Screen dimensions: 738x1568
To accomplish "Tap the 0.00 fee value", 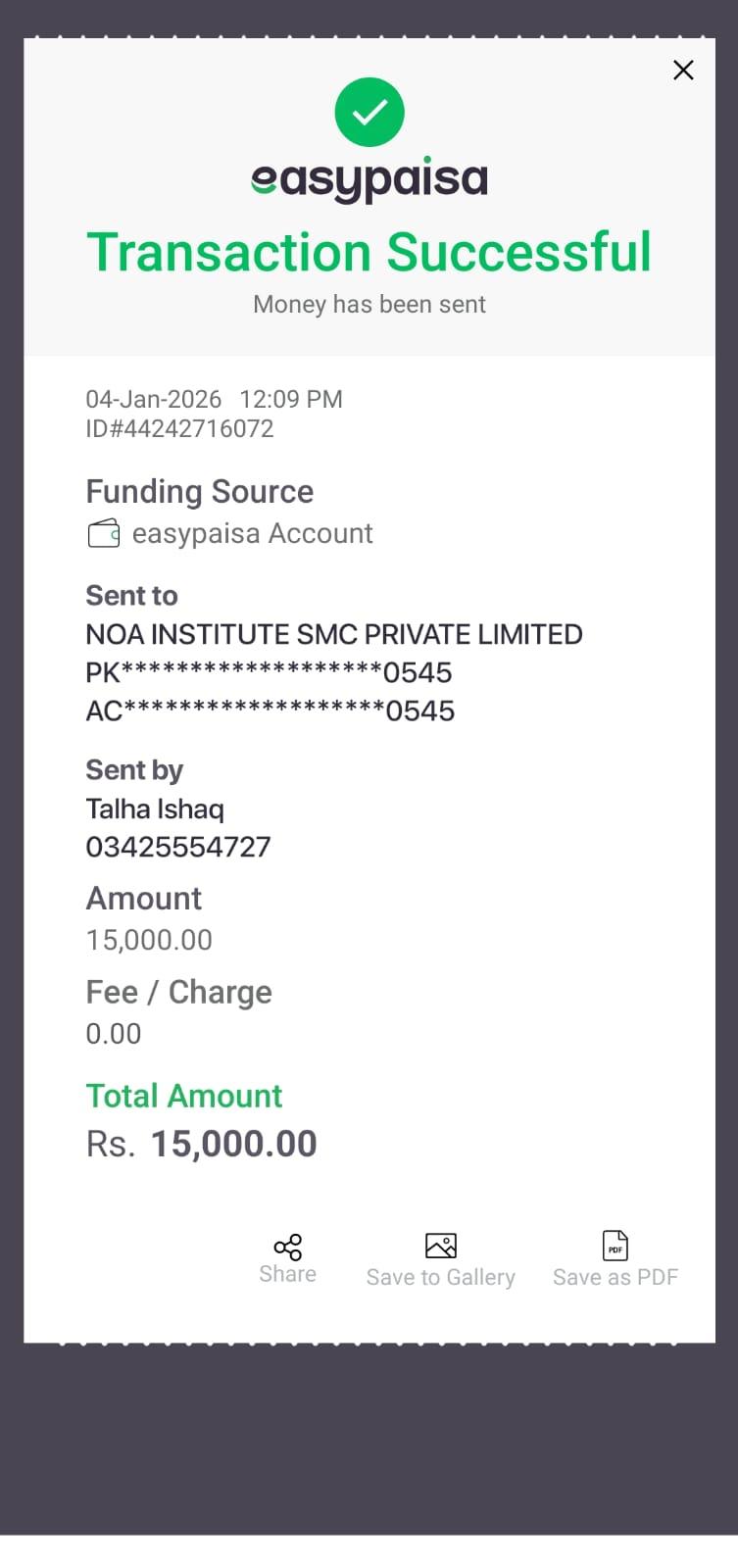I will pyautogui.click(x=114, y=1034).
